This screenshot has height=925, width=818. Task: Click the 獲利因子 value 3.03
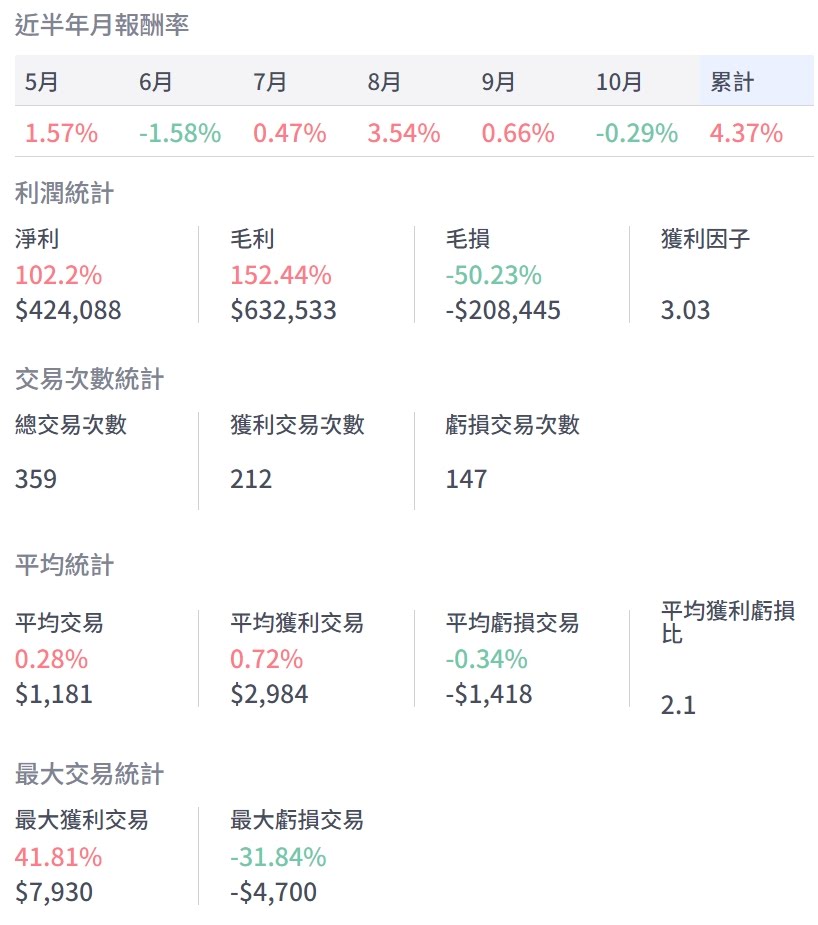pos(685,310)
